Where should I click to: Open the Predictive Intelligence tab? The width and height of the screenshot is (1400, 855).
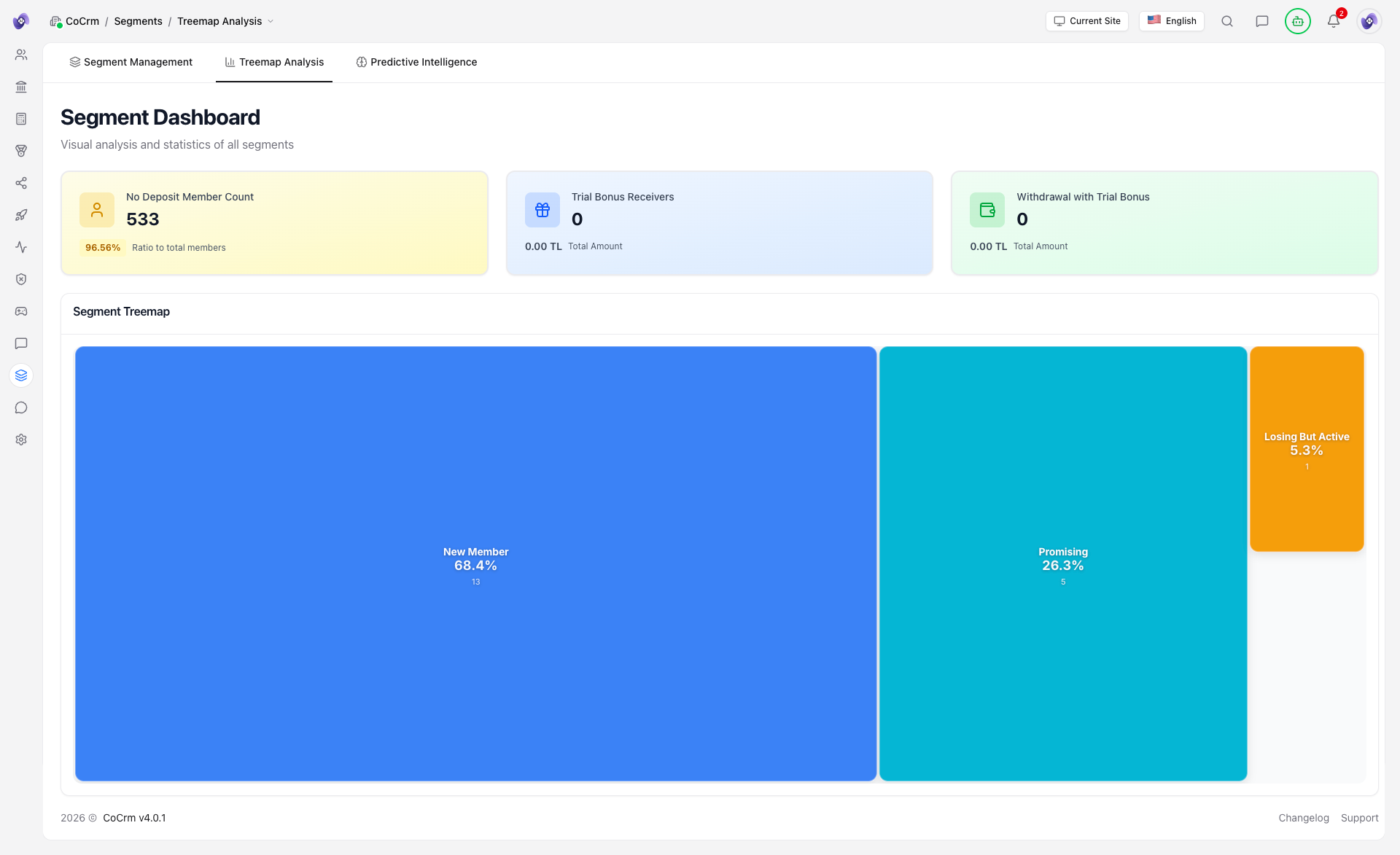pos(416,62)
